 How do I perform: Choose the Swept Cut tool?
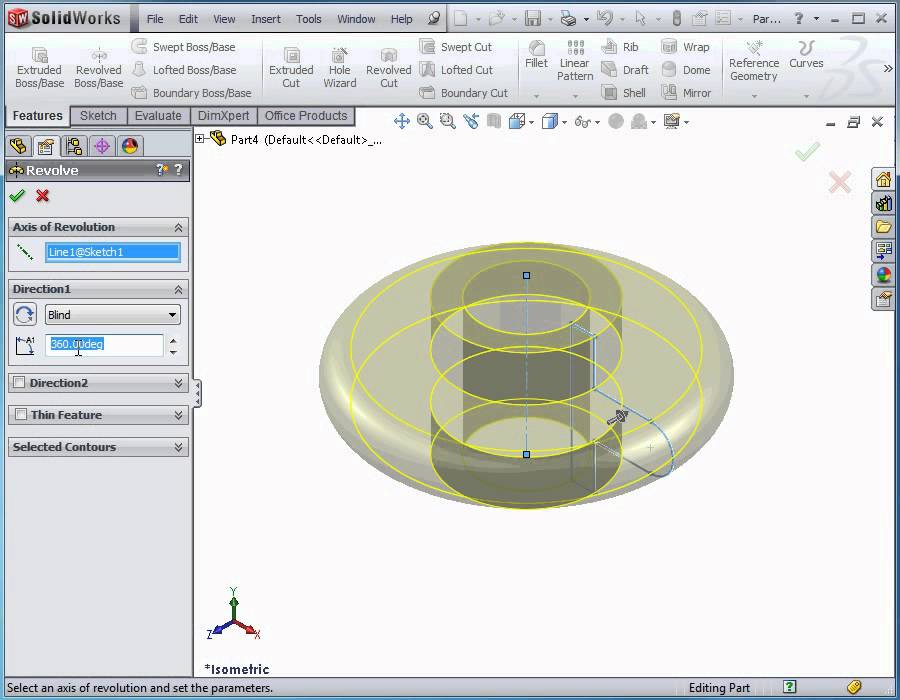coord(456,46)
